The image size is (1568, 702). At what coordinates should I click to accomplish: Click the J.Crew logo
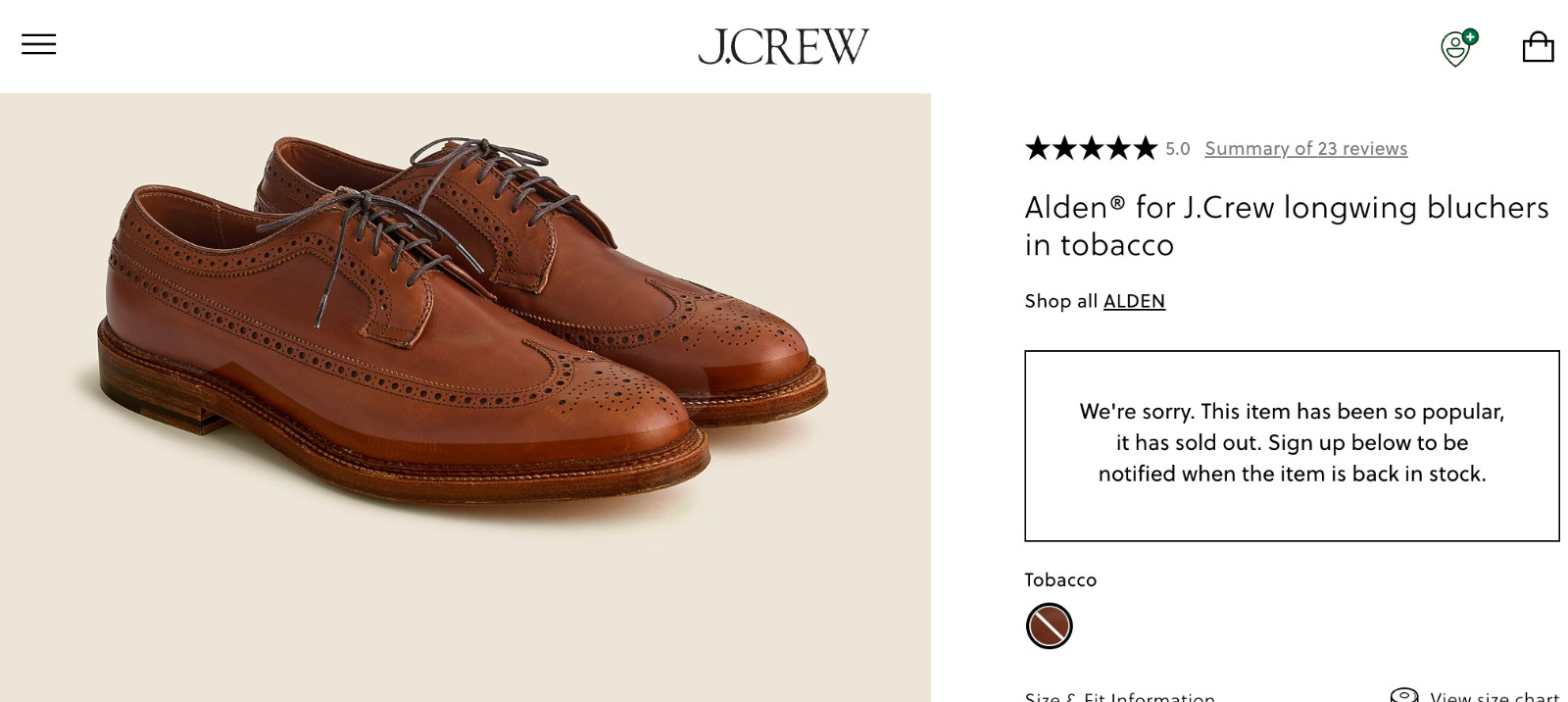783,45
